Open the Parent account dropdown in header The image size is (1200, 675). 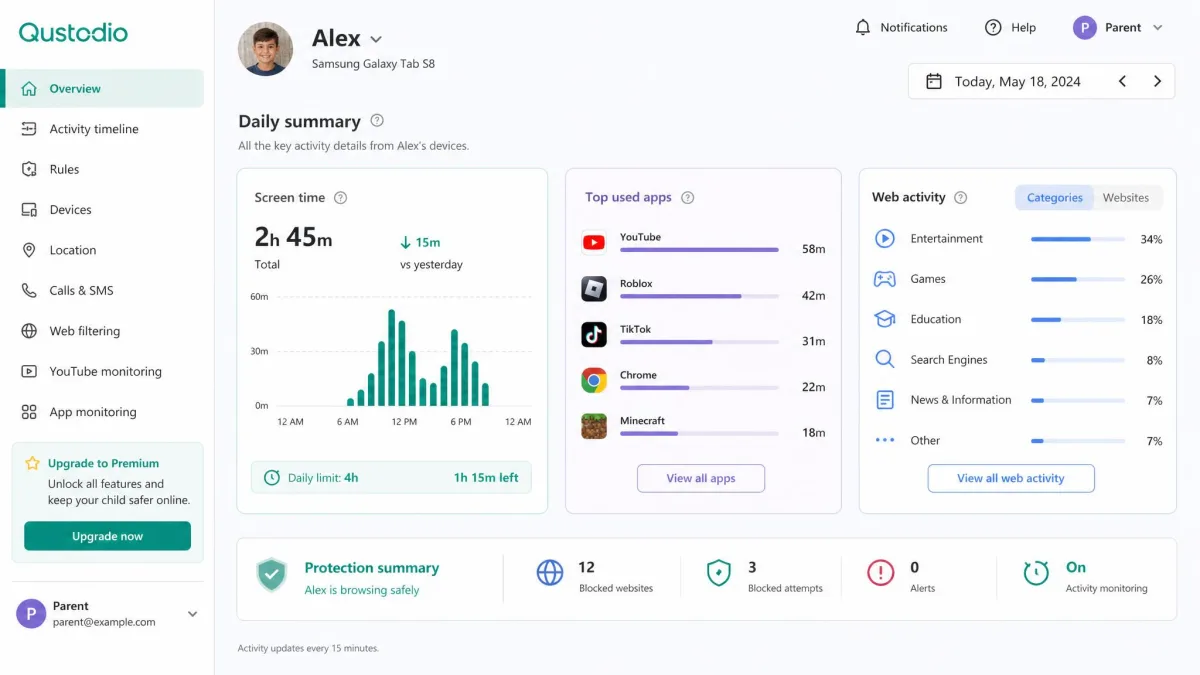[1118, 27]
